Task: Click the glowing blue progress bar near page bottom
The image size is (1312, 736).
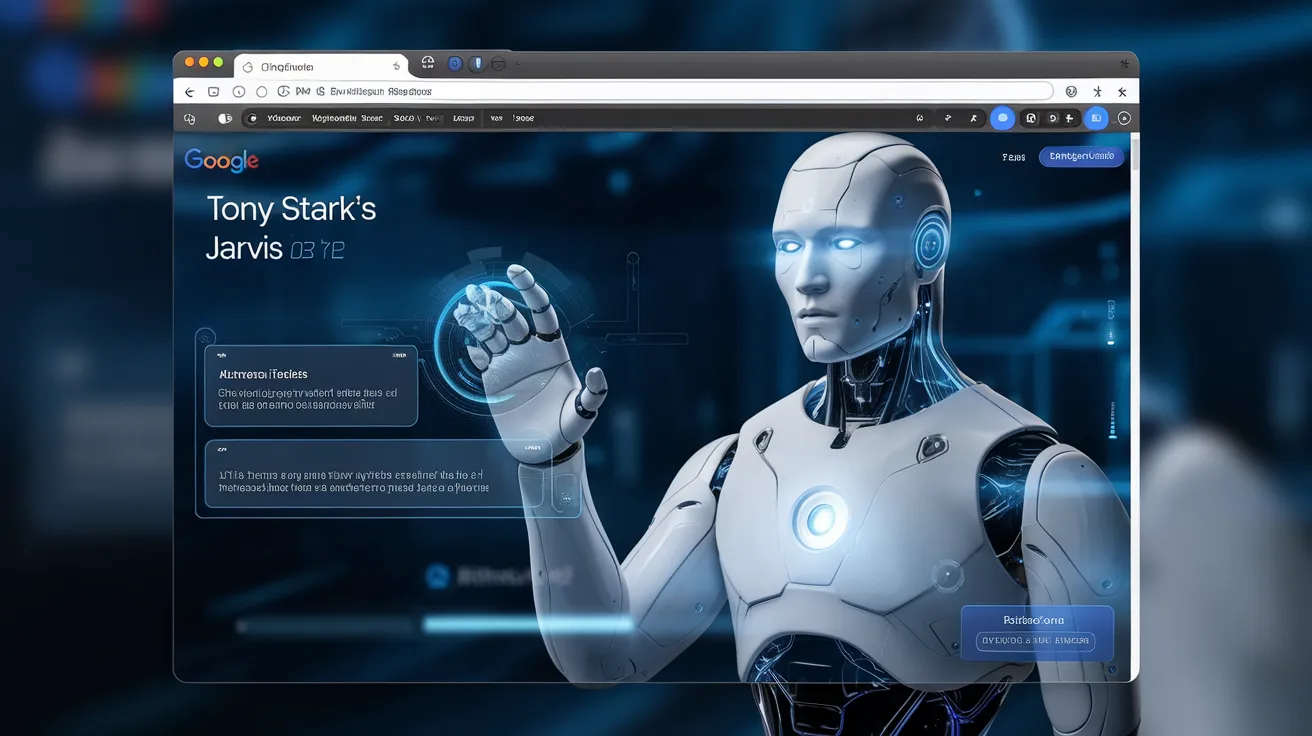Action: tap(528, 624)
